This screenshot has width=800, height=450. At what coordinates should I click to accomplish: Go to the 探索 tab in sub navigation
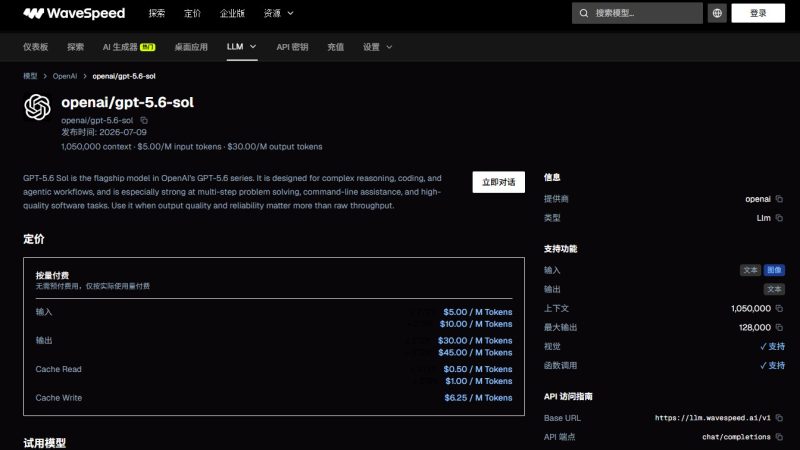click(76, 47)
